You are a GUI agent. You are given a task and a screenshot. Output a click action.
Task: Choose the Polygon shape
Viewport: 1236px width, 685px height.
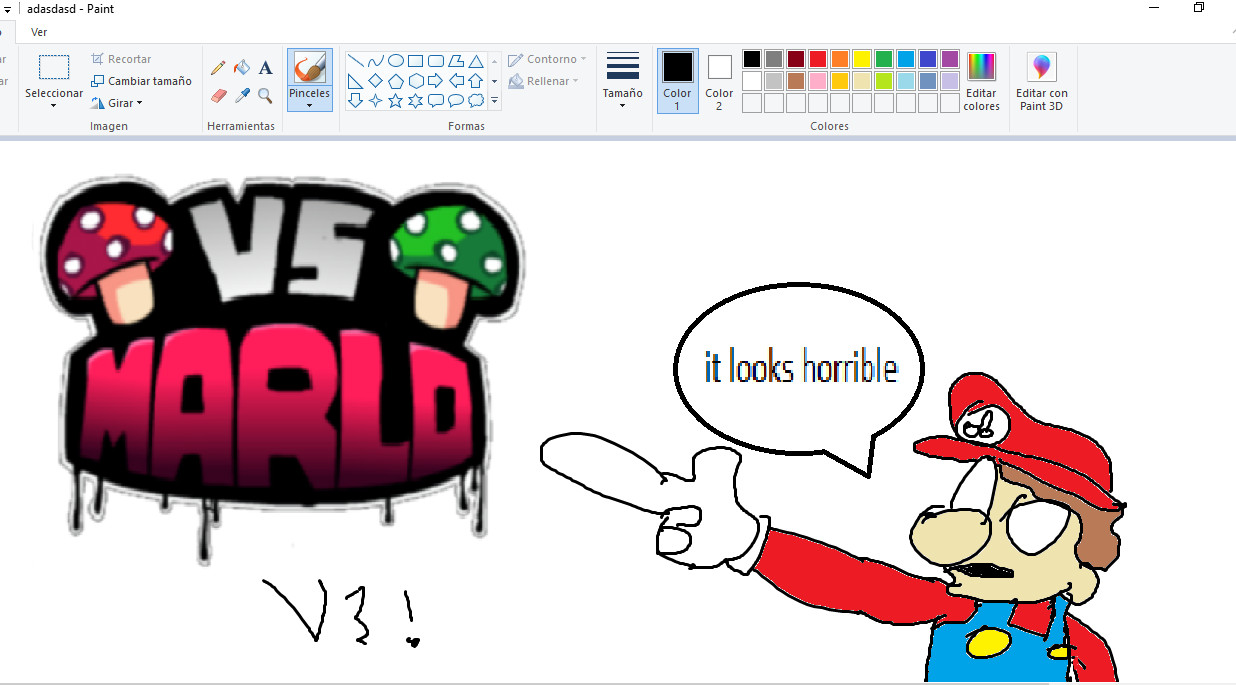pos(455,61)
